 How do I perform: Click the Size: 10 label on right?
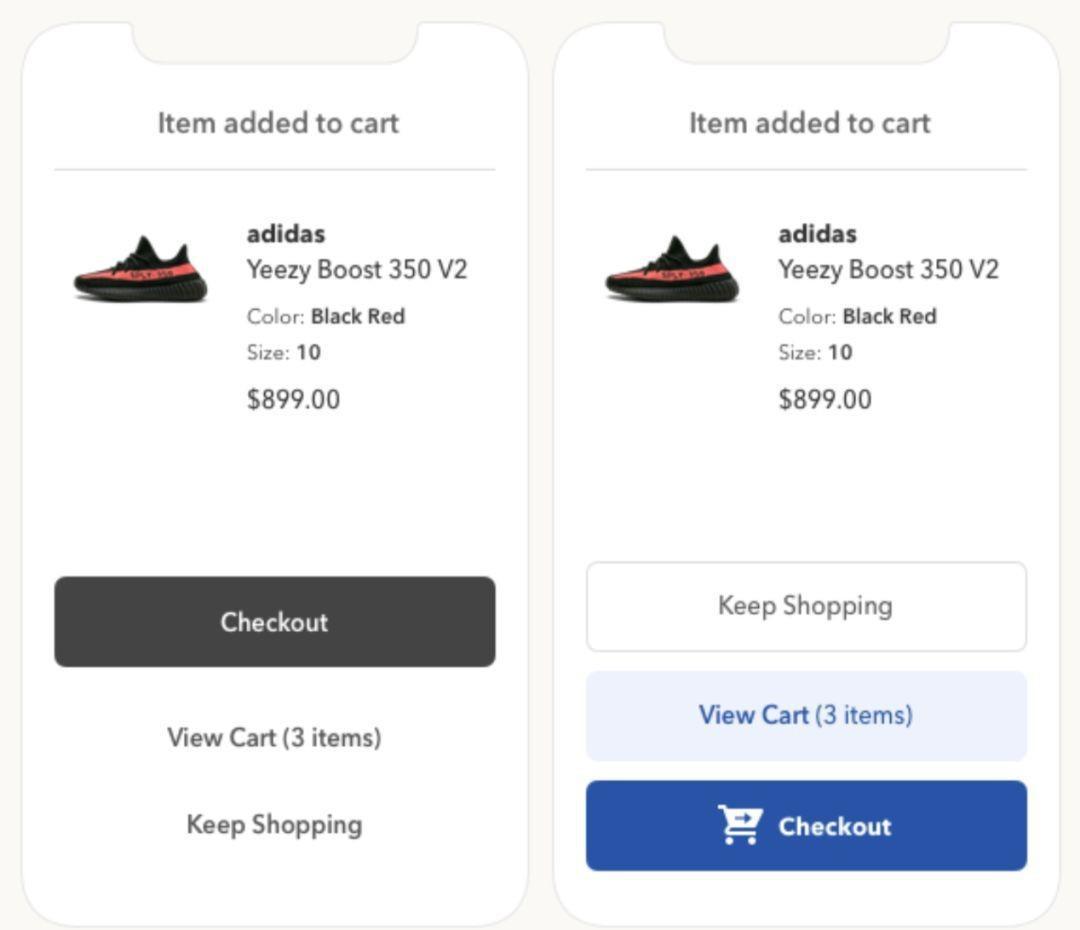click(816, 352)
